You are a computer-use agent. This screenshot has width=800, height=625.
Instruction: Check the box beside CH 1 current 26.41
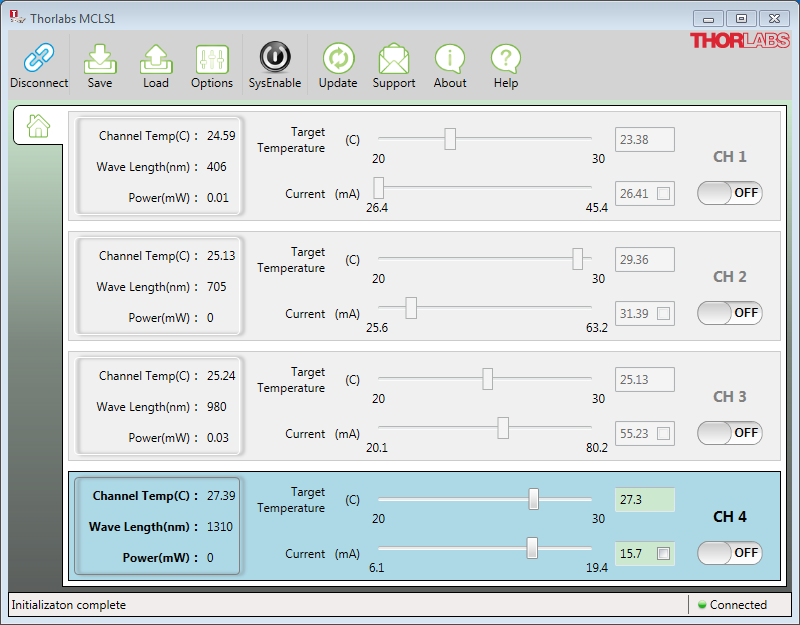point(663,193)
